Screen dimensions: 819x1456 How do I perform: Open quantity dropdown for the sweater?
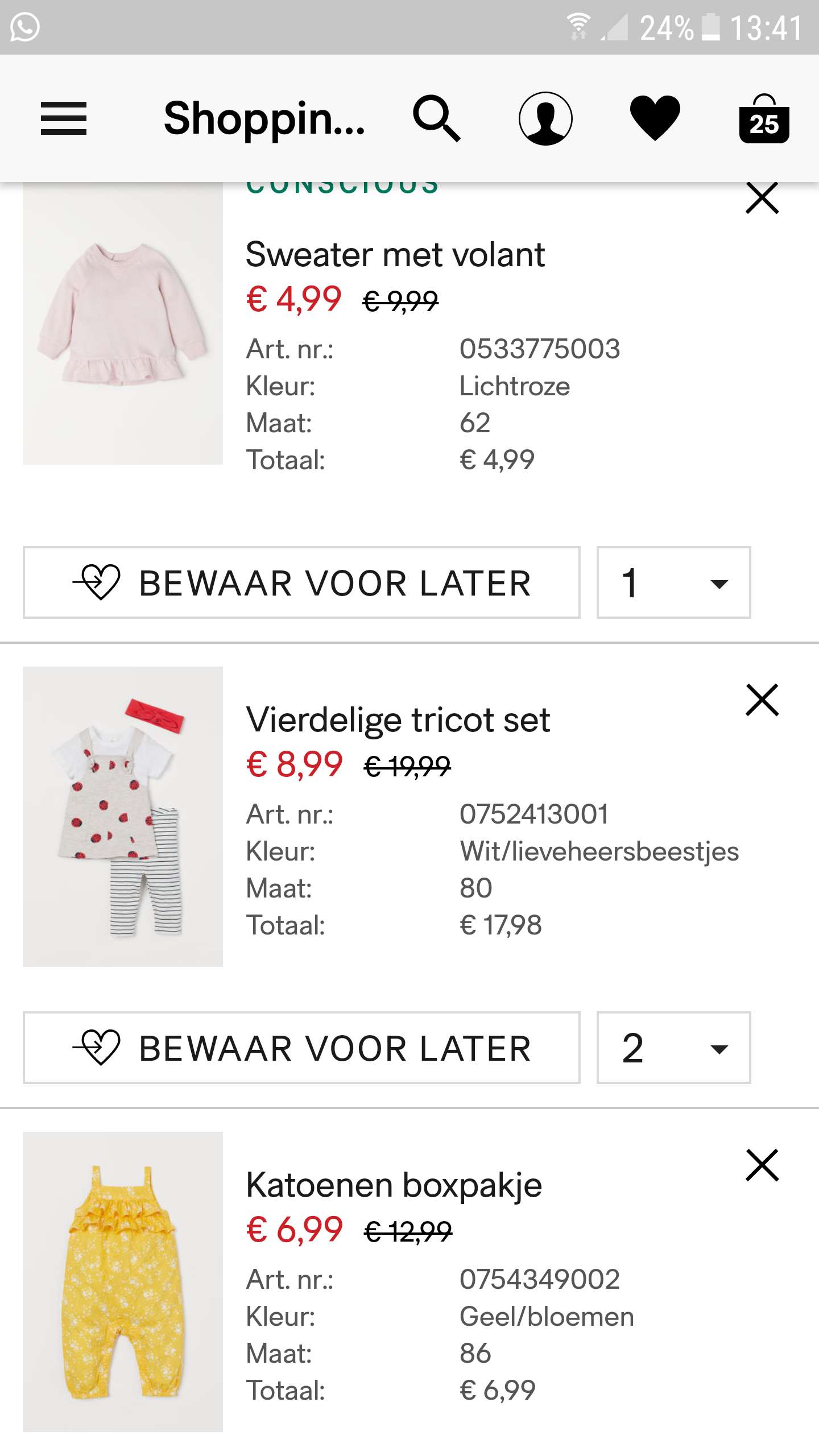[673, 582]
